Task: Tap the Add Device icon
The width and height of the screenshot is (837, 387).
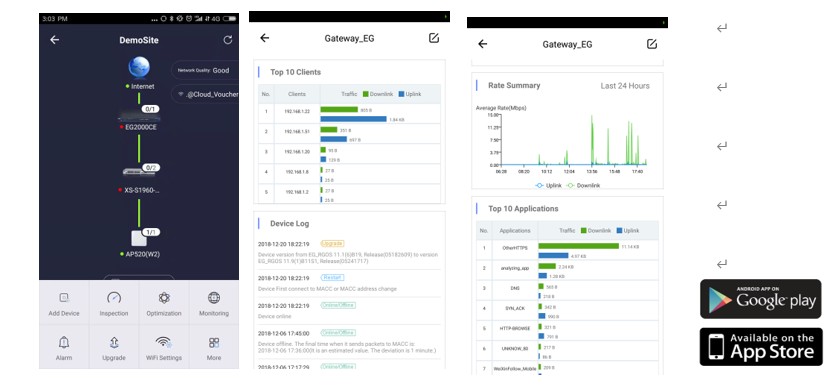Action: (x=64, y=298)
